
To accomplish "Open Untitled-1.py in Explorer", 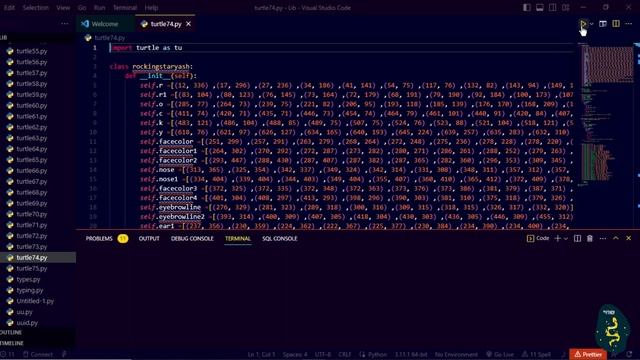I will click(x=35, y=301).
